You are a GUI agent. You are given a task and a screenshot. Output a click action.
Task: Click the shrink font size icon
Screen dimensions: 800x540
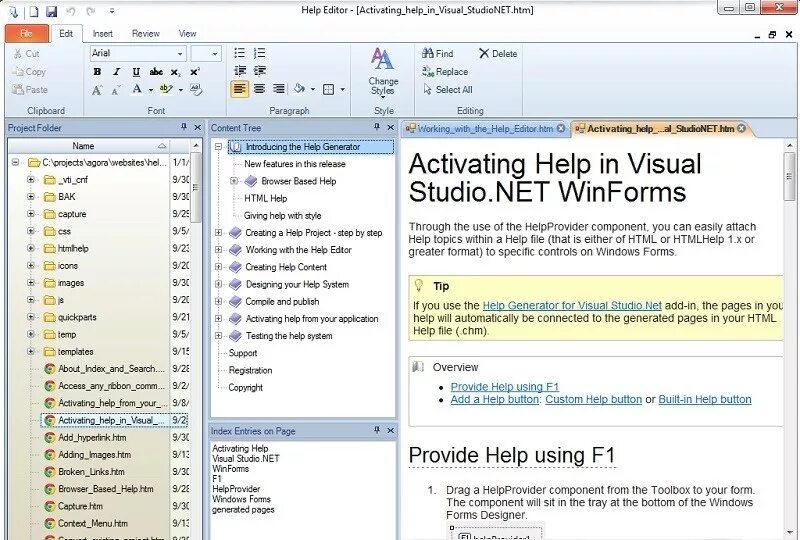click(x=116, y=90)
